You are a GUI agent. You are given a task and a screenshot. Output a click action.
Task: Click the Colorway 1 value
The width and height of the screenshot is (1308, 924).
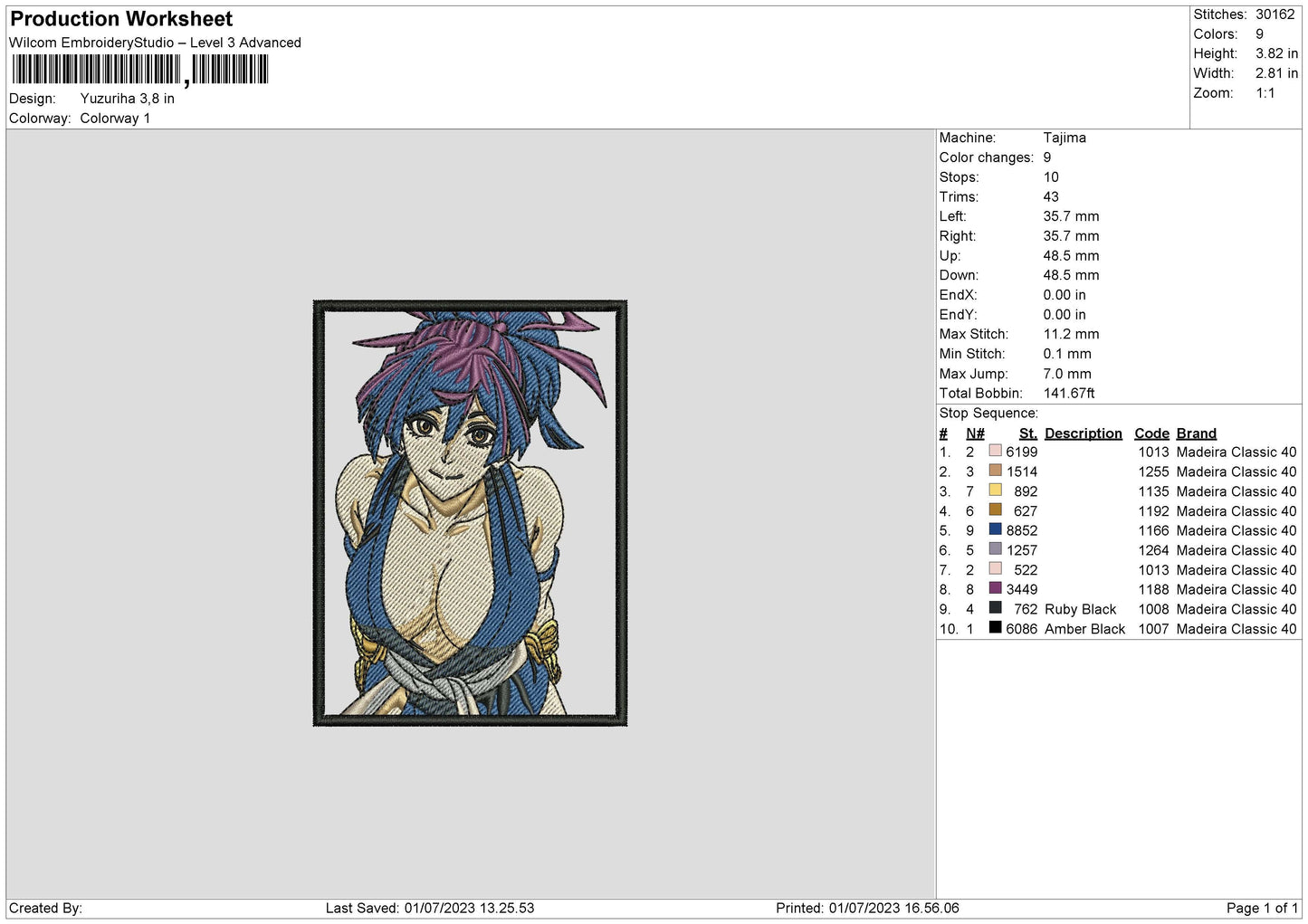tap(115, 119)
